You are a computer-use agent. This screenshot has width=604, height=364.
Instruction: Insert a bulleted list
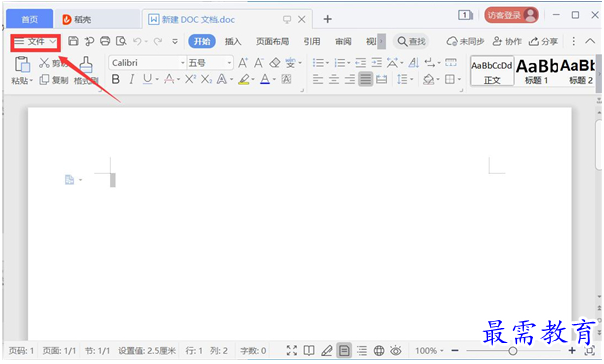tap(320, 63)
